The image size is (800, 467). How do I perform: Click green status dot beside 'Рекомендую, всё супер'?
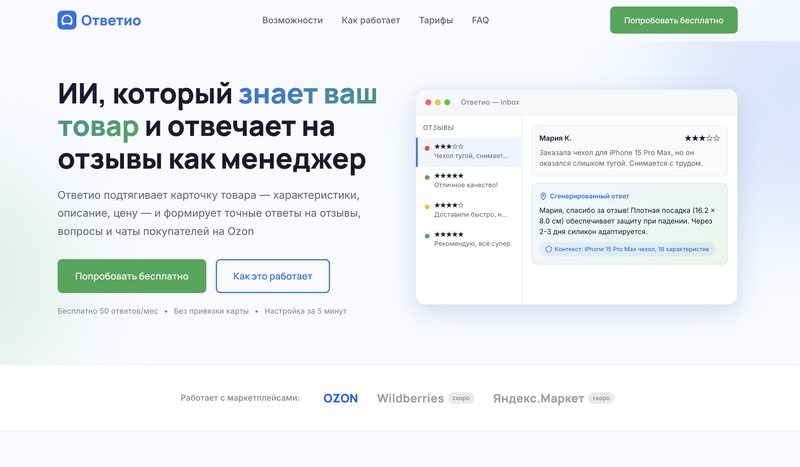point(427,236)
